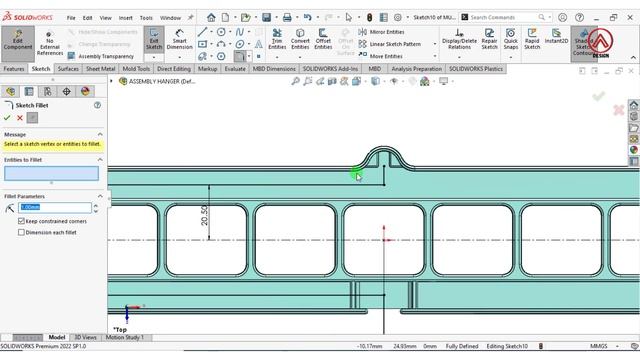
Task: Open Quick Snaps tool
Action: pos(511,39)
